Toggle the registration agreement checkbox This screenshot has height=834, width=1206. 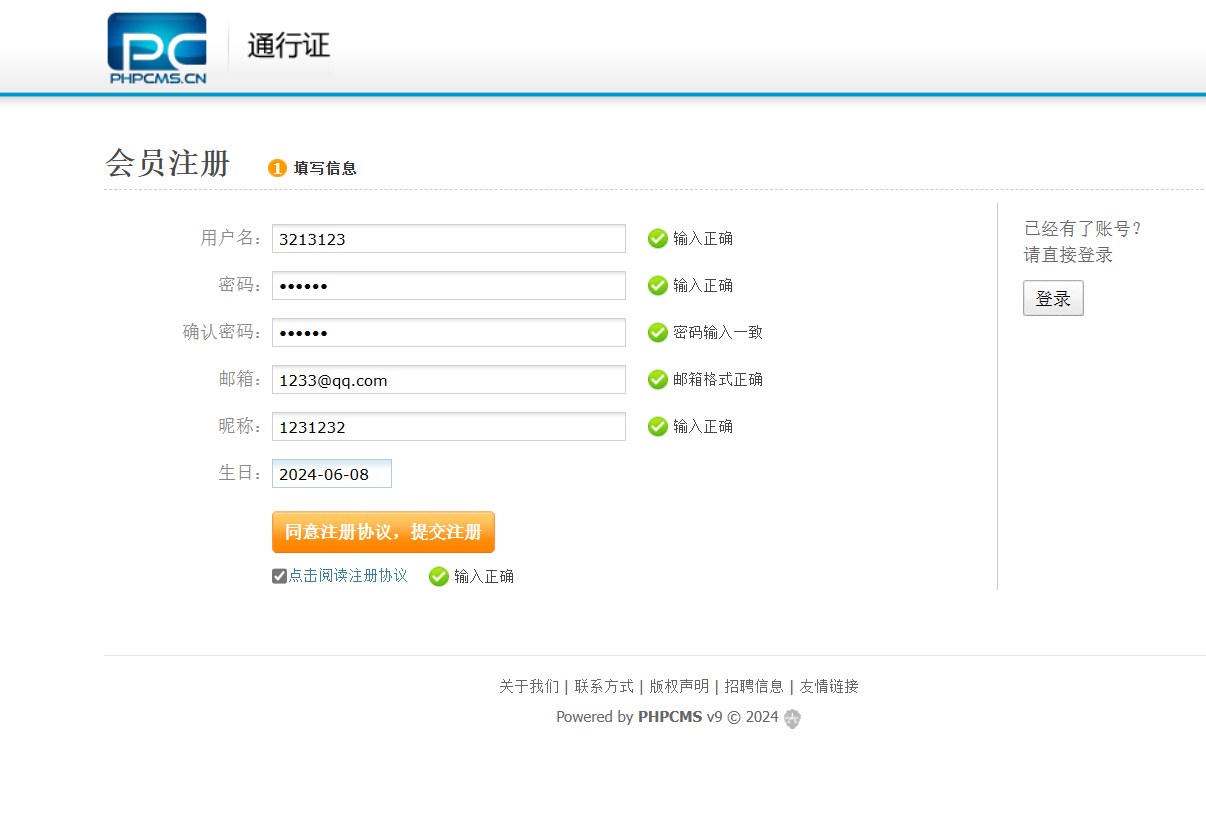[279, 575]
